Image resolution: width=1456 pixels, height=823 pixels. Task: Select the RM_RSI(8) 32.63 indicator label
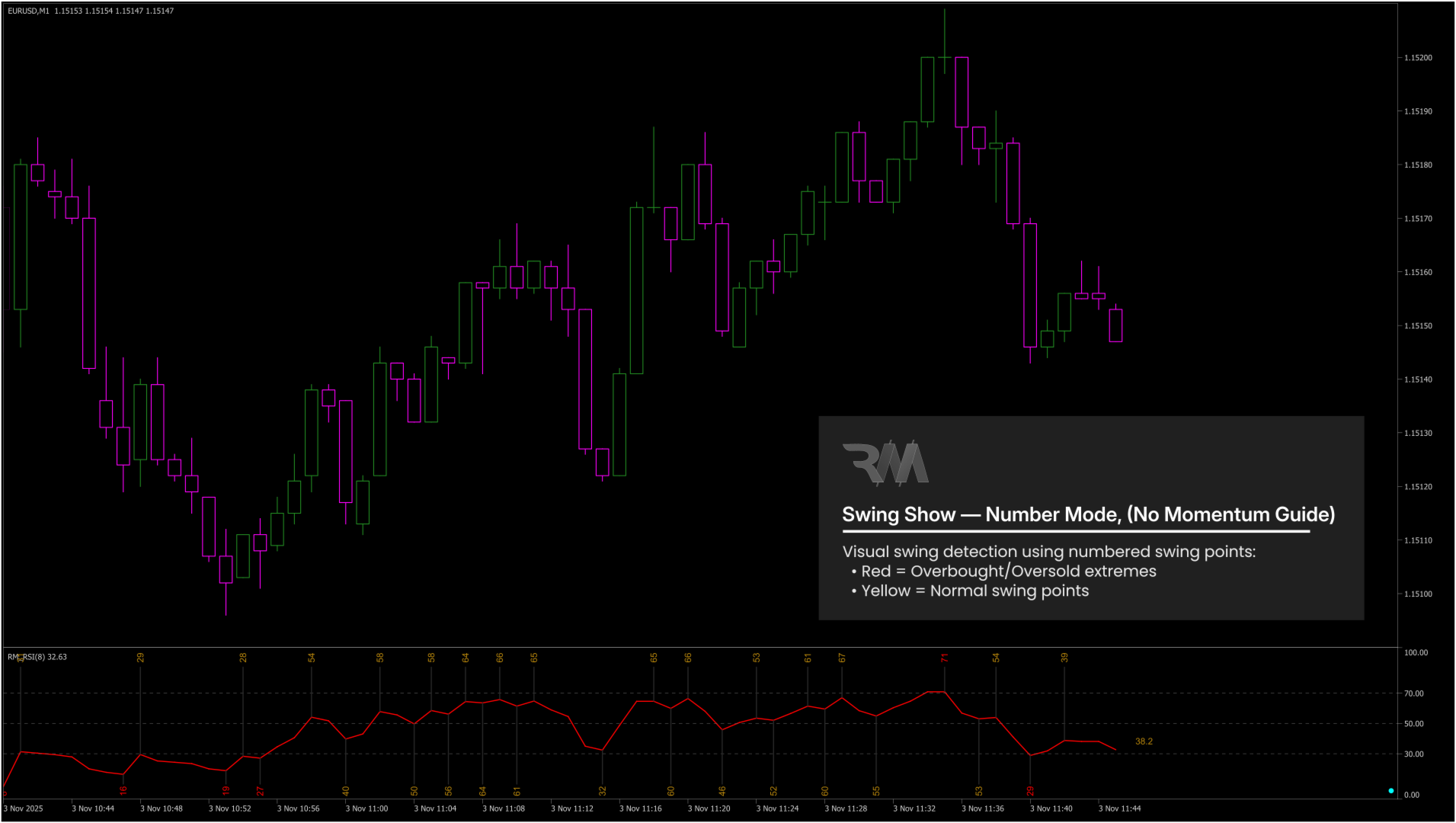[x=37, y=657]
